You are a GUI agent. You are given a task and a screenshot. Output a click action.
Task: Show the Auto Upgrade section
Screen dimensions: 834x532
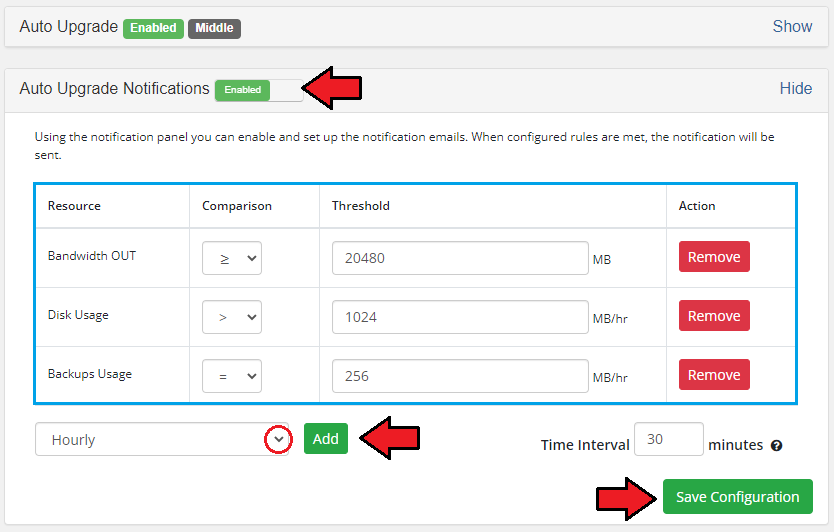click(792, 27)
